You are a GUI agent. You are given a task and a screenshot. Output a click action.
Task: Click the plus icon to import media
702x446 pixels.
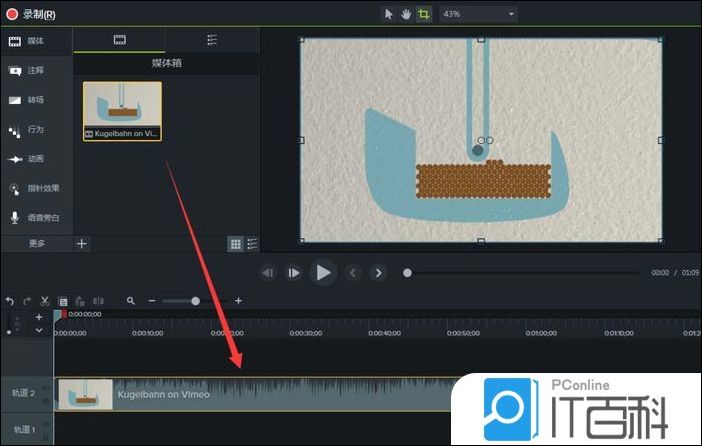pyautogui.click(x=82, y=243)
